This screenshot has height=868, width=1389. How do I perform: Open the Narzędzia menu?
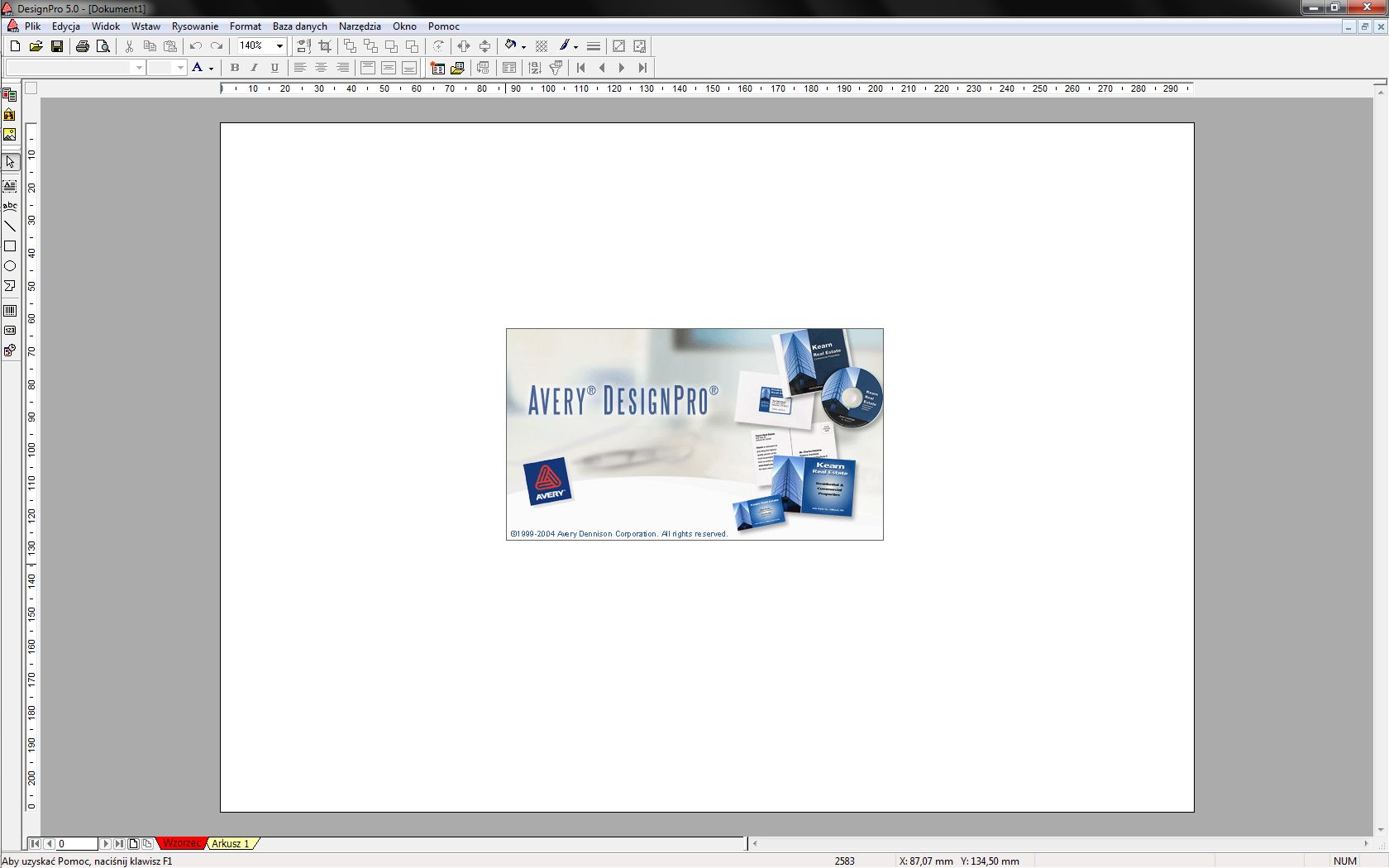click(360, 26)
